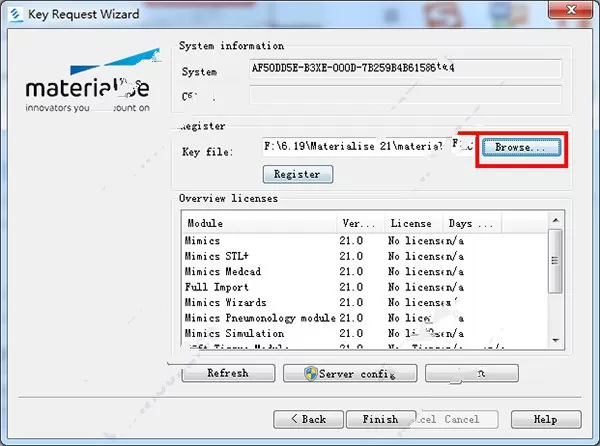Screen dimensions: 600x446
Task: Close the Key Request Wizard window
Action: tap(571, 9)
